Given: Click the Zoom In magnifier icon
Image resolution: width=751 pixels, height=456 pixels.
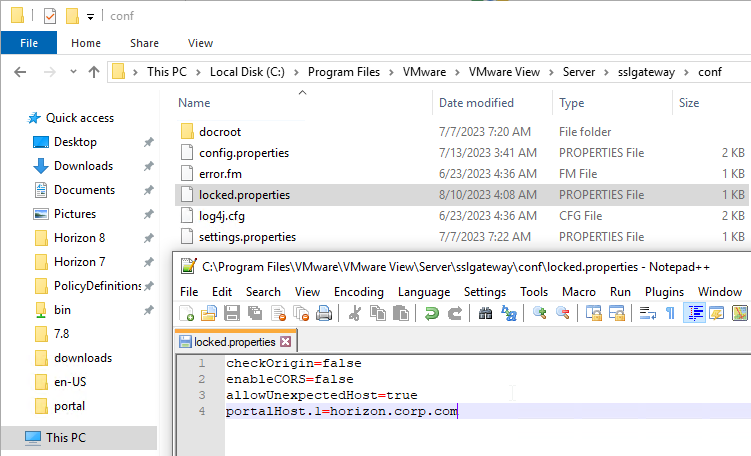Looking at the screenshot, I should [x=540, y=314].
